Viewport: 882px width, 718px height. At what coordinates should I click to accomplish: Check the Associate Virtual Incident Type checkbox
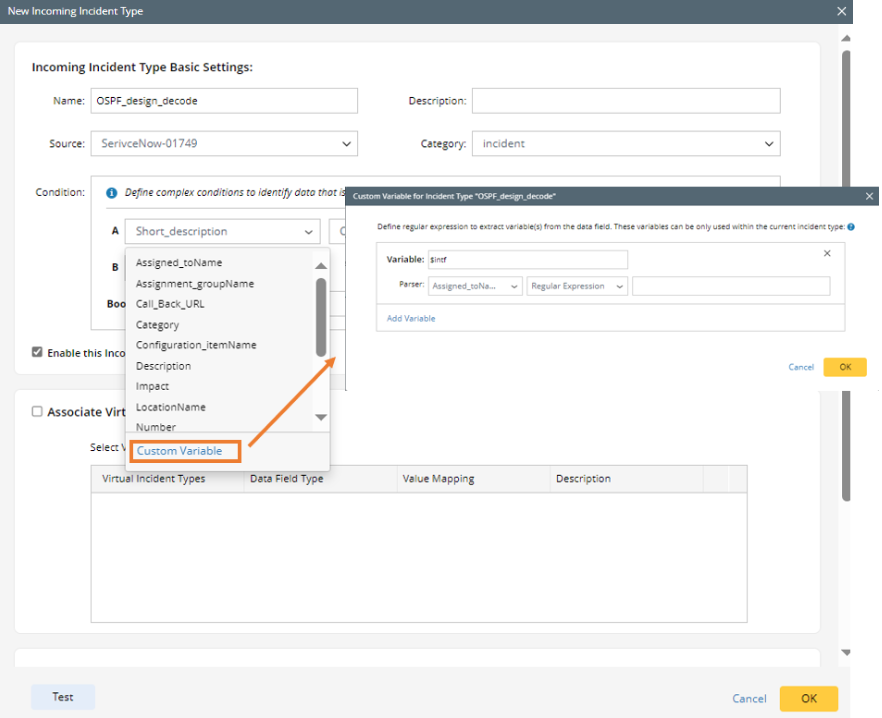click(x=37, y=411)
